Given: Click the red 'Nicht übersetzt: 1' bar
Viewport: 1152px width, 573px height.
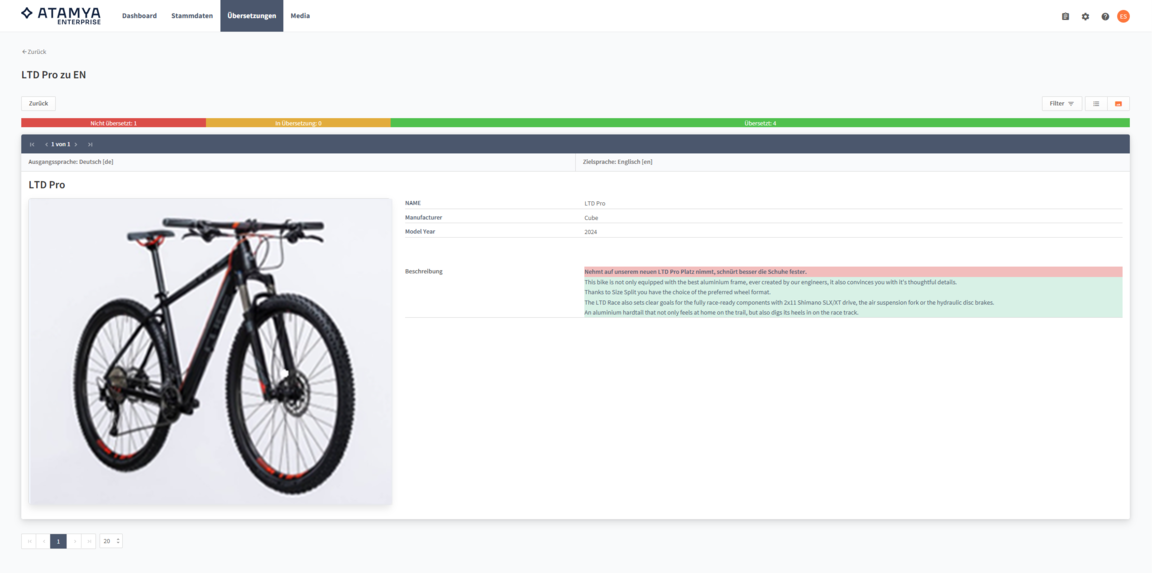Looking at the screenshot, I should 113,123.
